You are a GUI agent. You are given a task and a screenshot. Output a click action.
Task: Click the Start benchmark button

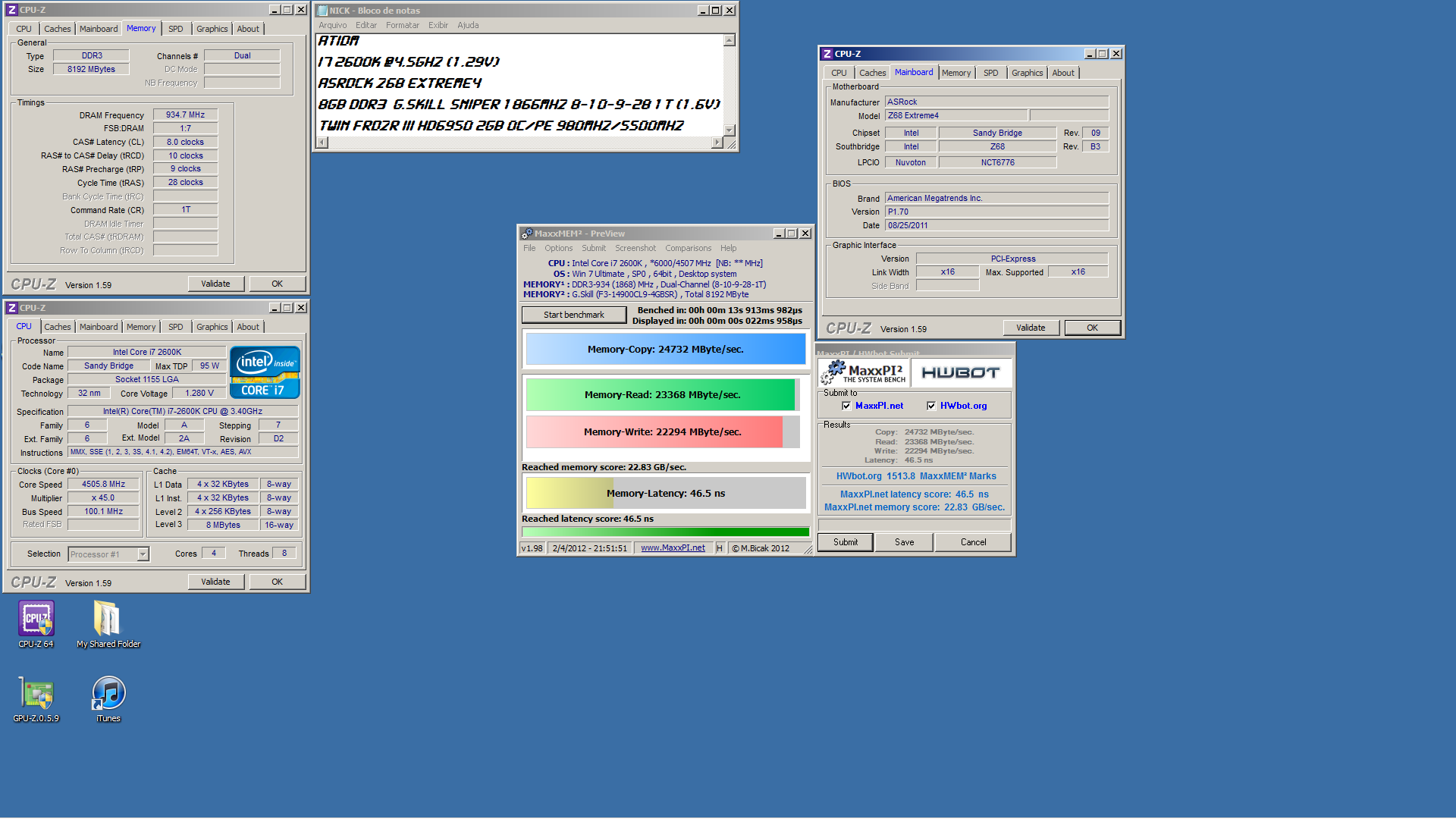(573, 315)
